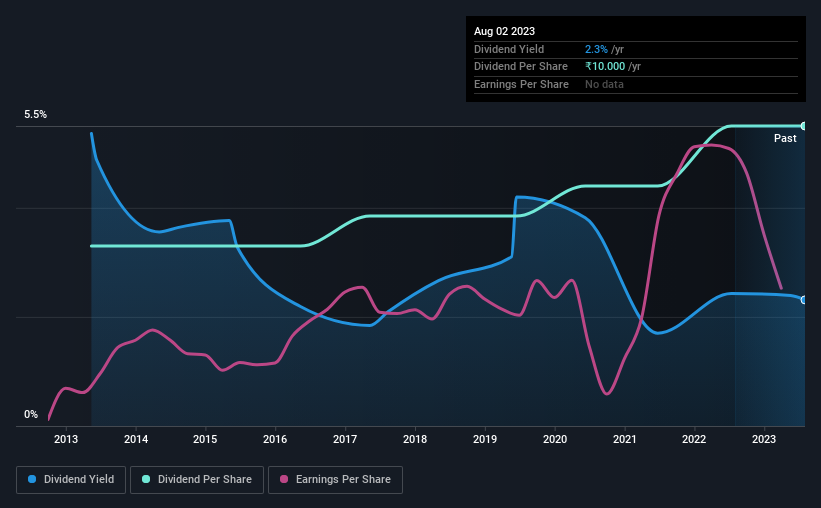Click the pink Earnings Per Share legend dot

(x=284, y=479)
